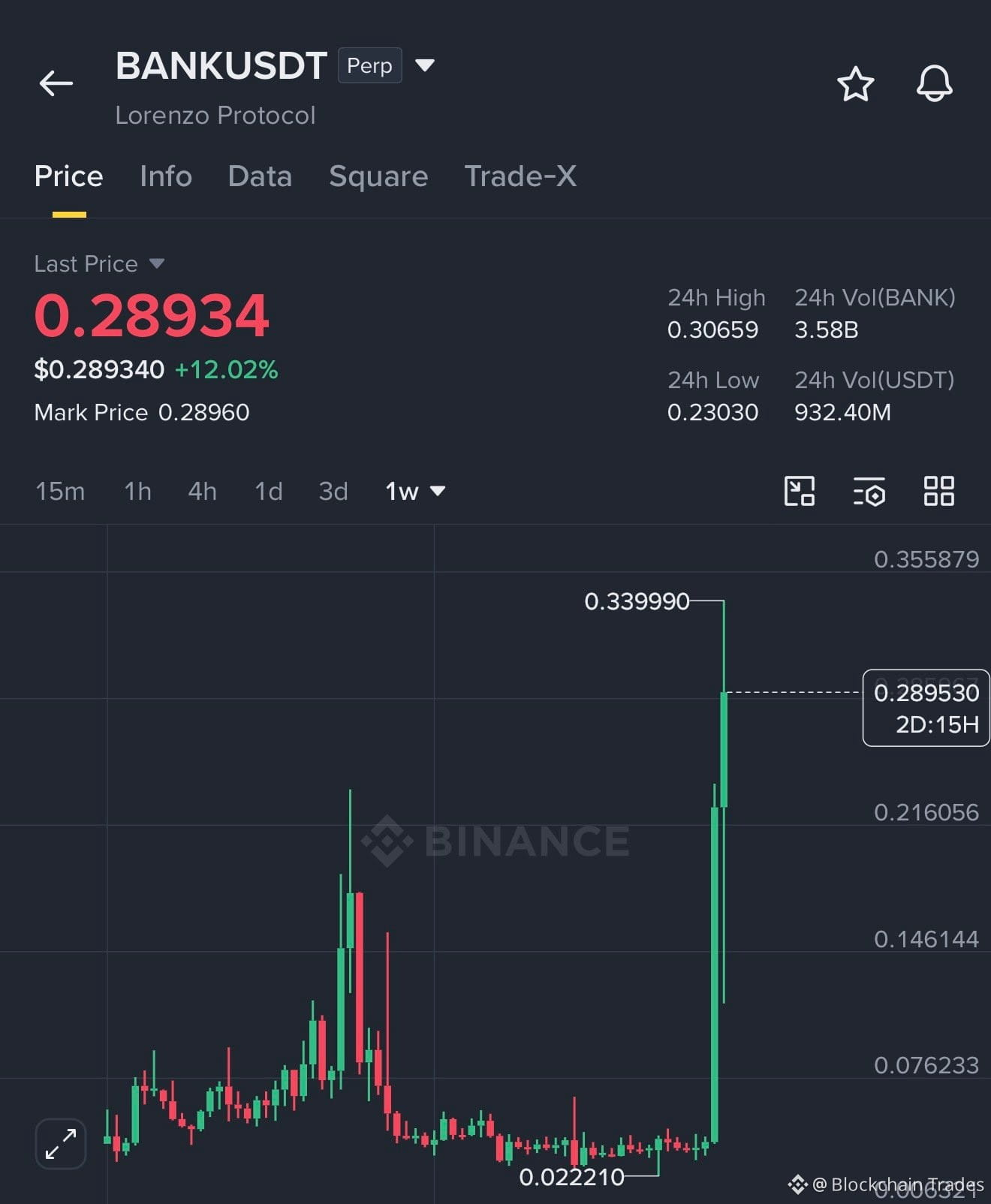Open chart indicator settings icon

tap(869, 492)
